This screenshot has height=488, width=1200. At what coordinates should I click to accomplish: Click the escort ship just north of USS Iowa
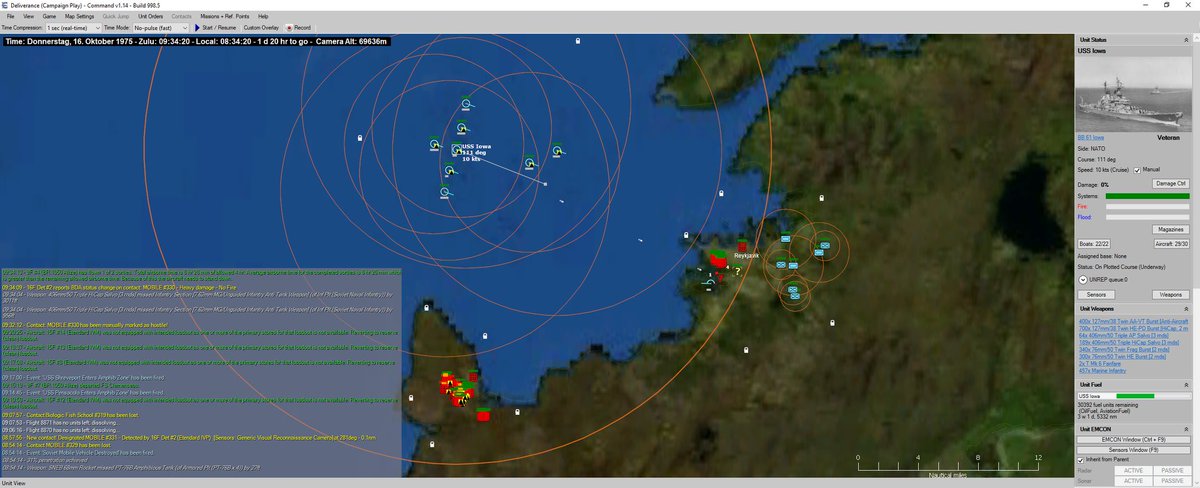[462, 128]
